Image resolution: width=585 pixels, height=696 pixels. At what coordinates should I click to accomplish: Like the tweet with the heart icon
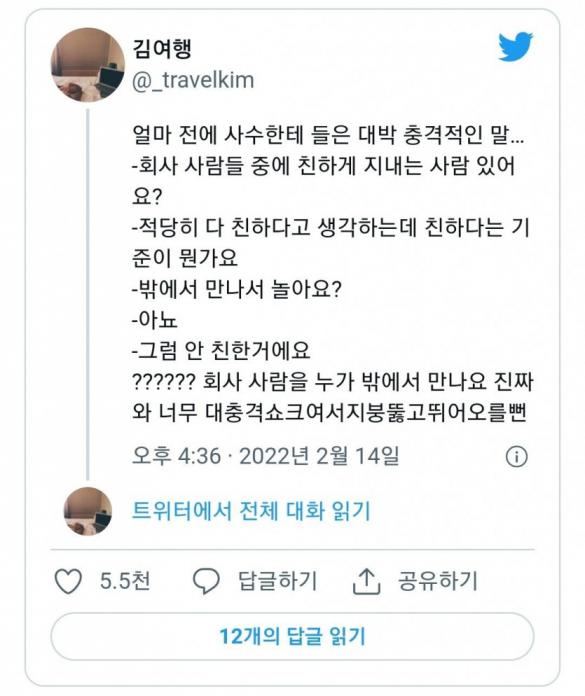68,581
